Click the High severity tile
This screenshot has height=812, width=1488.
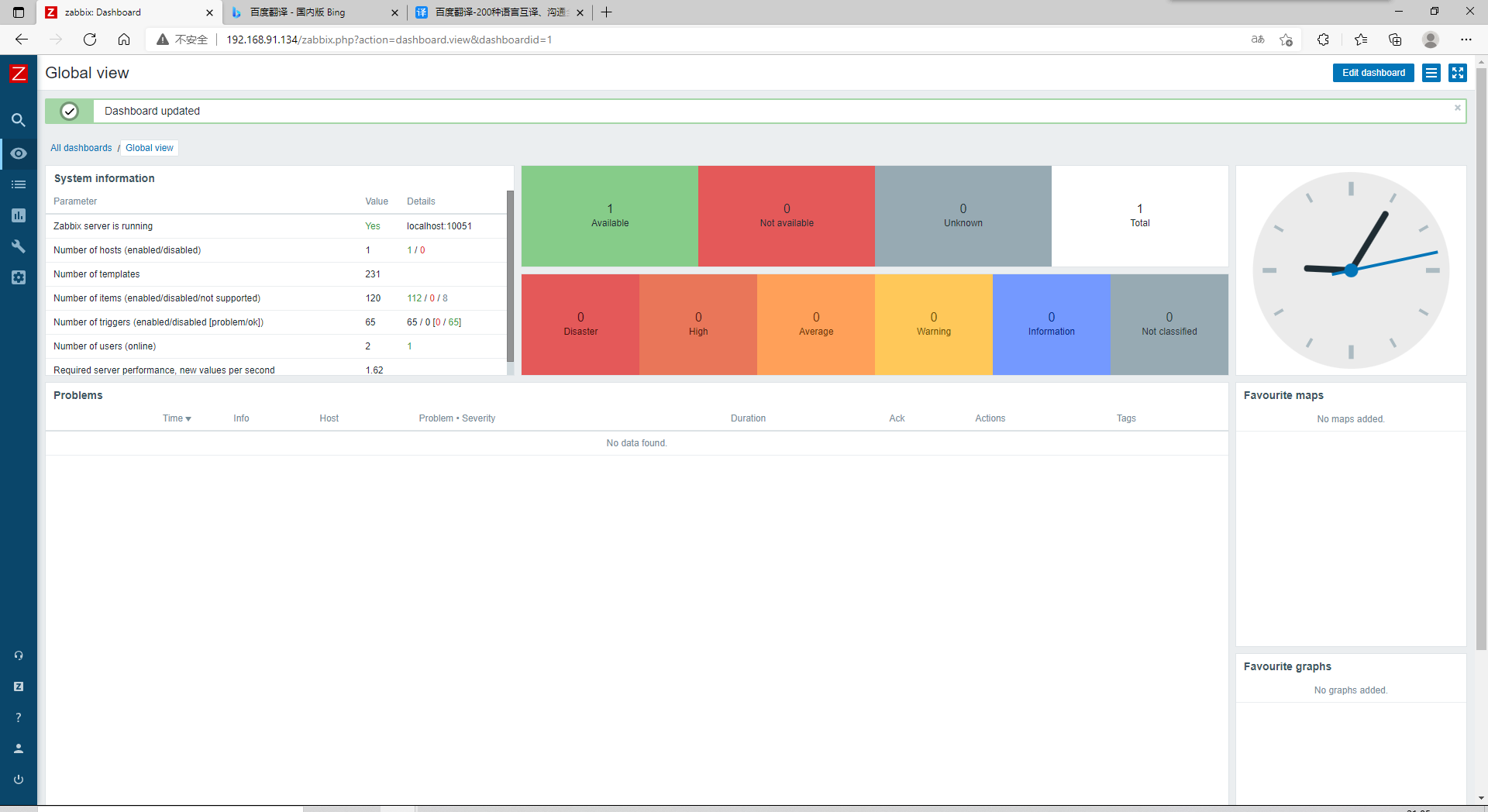pyautogui.click(x=698, y=325)
